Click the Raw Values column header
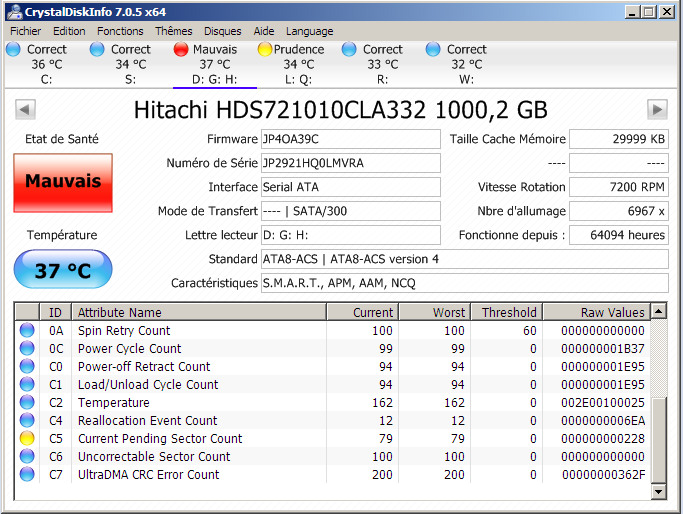Viewport: 683px width, 514px height. click(x=596, y=312)
